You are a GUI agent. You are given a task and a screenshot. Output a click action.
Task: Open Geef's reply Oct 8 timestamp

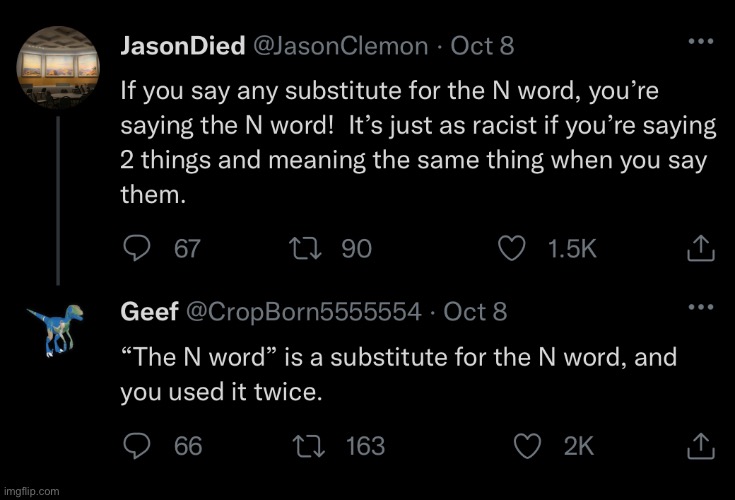(x=475, y=312)
